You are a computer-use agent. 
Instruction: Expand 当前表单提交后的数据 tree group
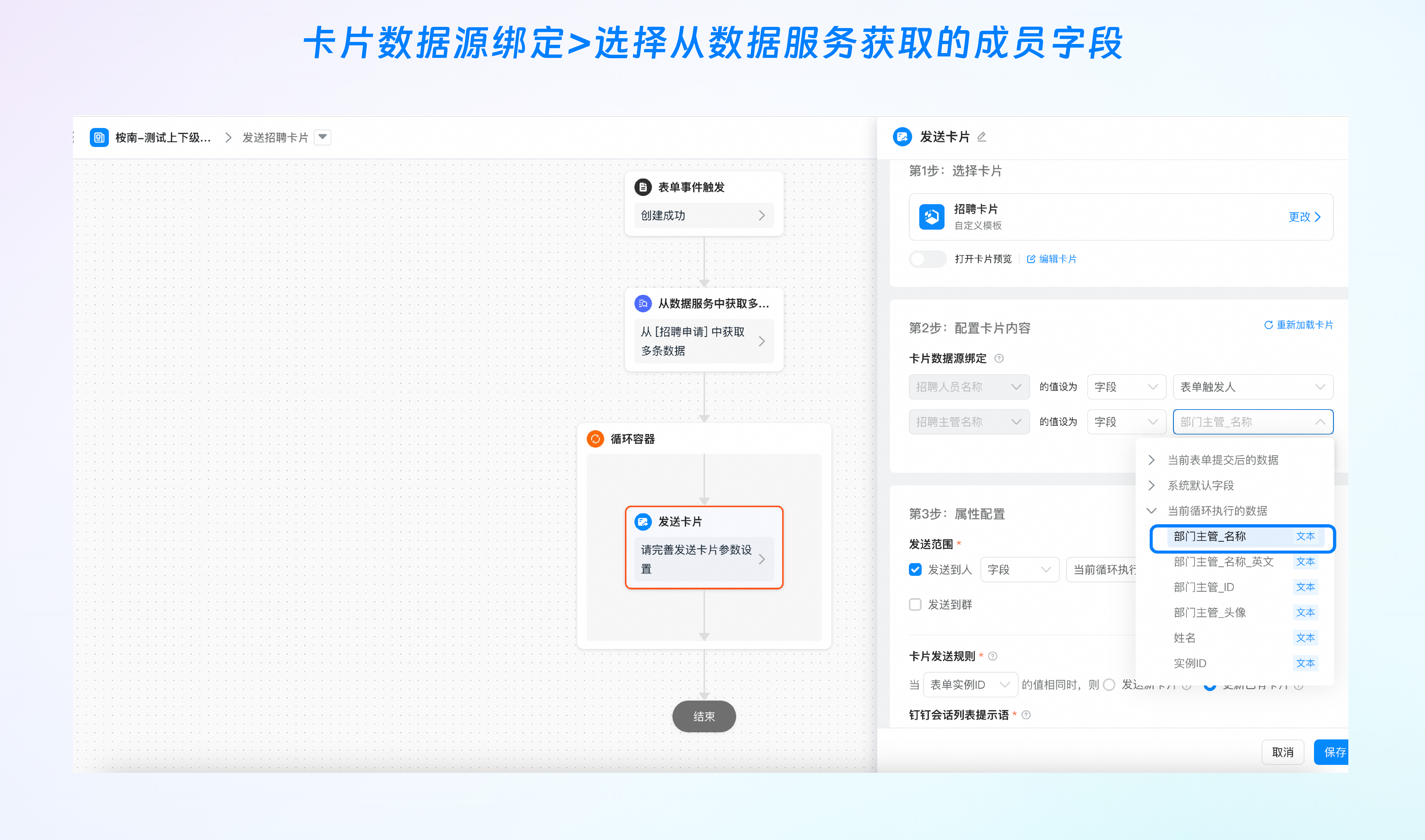(1152, 460)
